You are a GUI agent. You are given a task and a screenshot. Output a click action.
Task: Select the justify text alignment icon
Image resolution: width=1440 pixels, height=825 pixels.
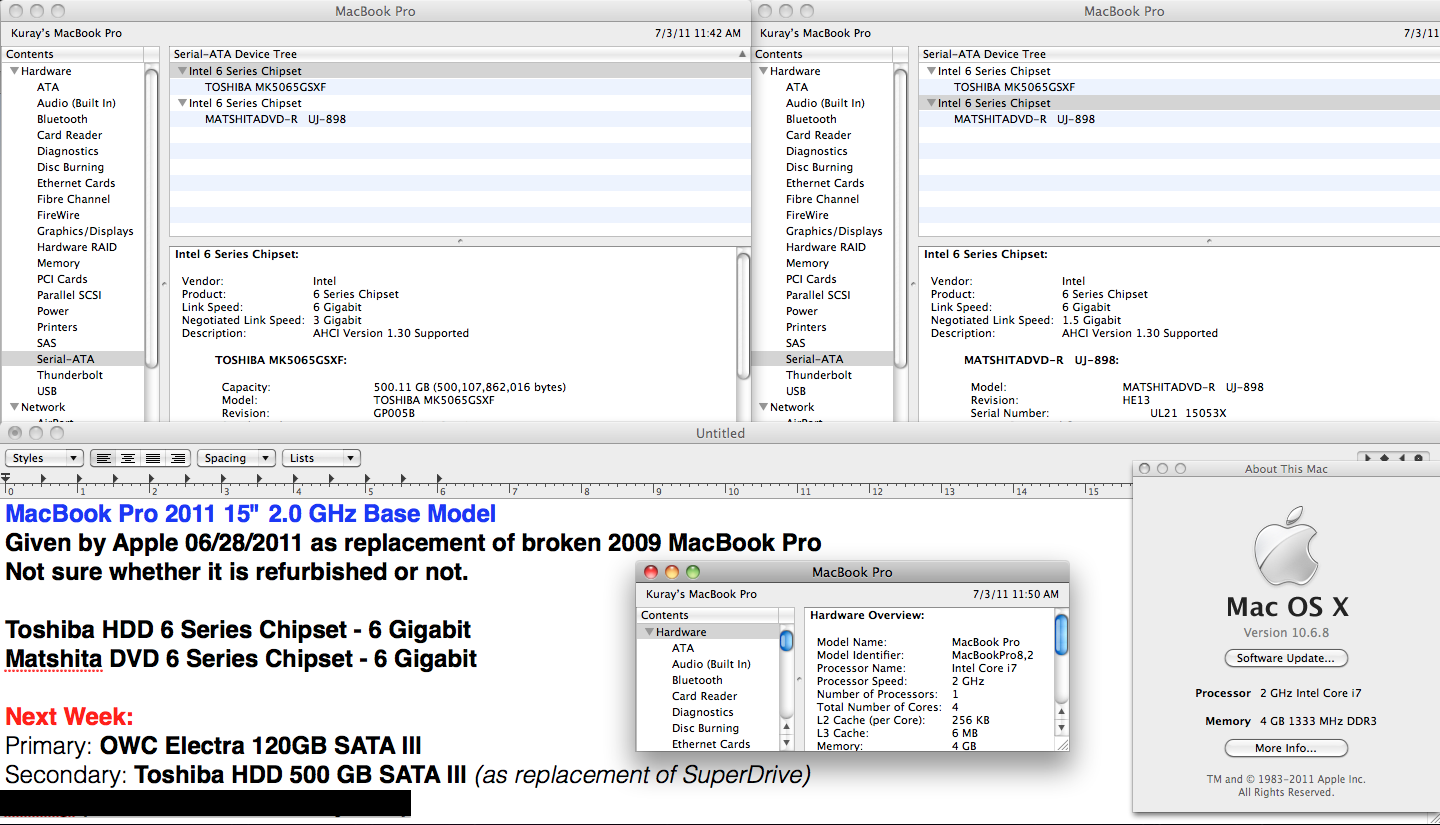[x=153, y=458]
